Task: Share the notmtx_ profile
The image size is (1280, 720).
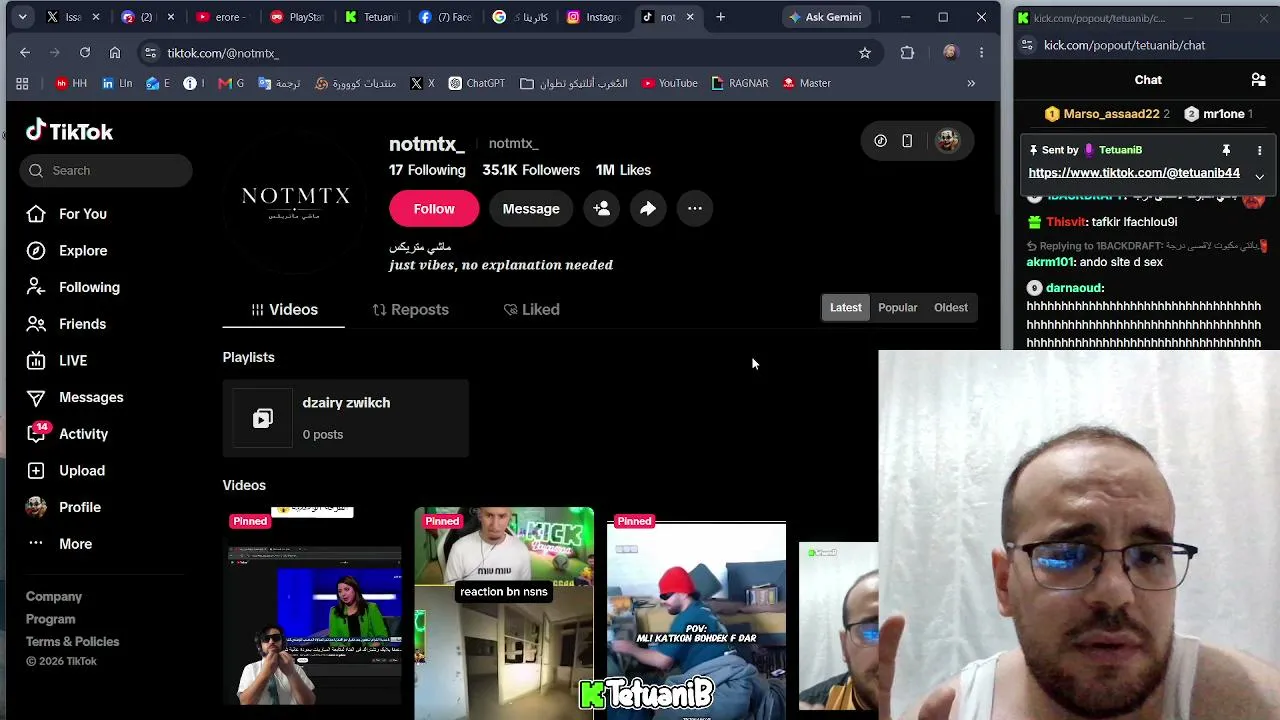Action: tap(648, 209)
